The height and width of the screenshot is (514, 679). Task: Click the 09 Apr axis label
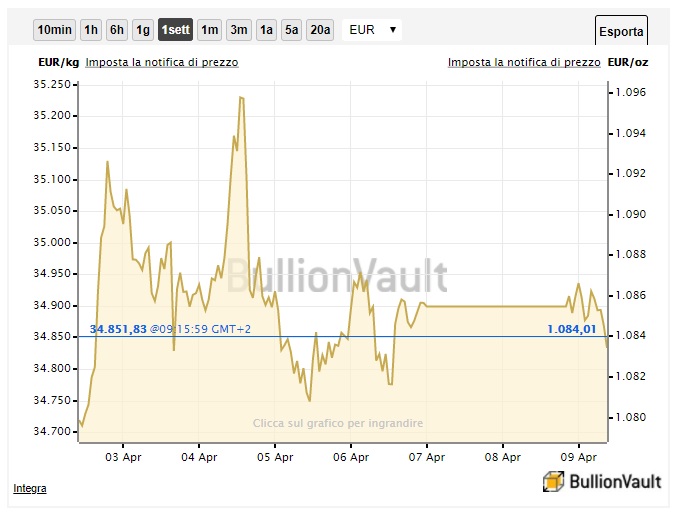579,457
